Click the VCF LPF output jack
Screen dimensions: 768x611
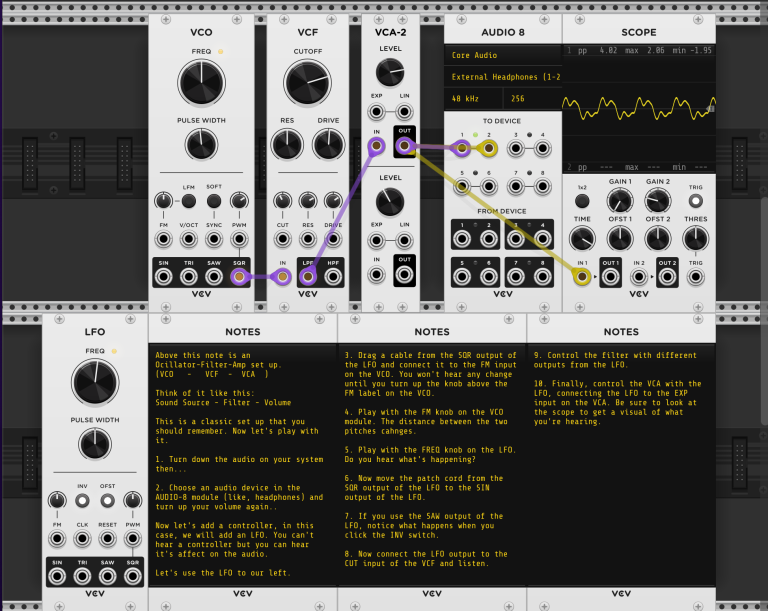[308, 277]
